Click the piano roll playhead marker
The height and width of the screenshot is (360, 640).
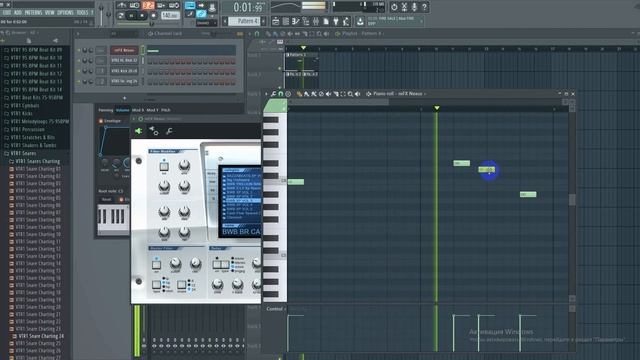point(437,108)
